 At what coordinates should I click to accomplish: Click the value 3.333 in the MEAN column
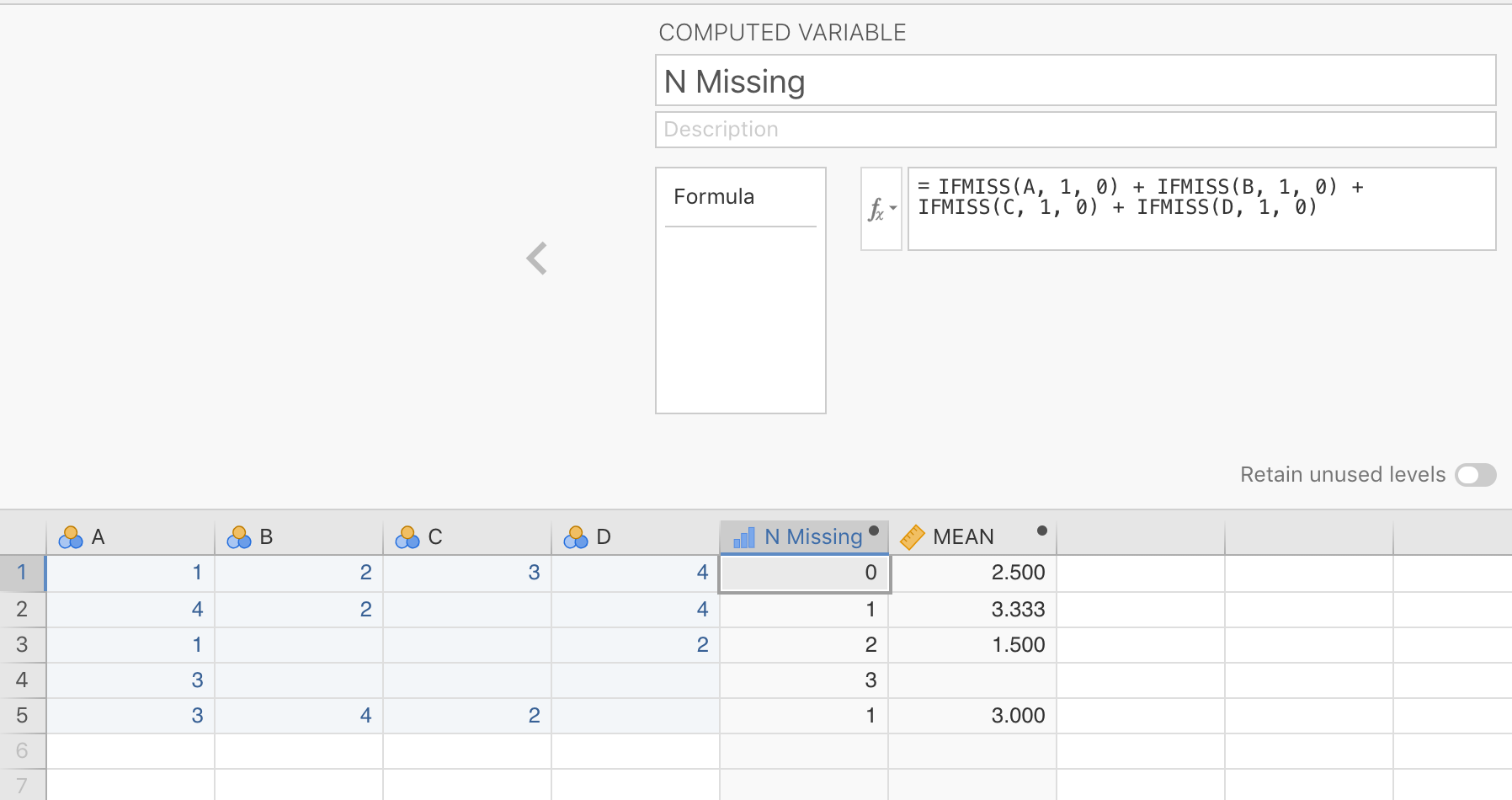tap(1017, 609)
